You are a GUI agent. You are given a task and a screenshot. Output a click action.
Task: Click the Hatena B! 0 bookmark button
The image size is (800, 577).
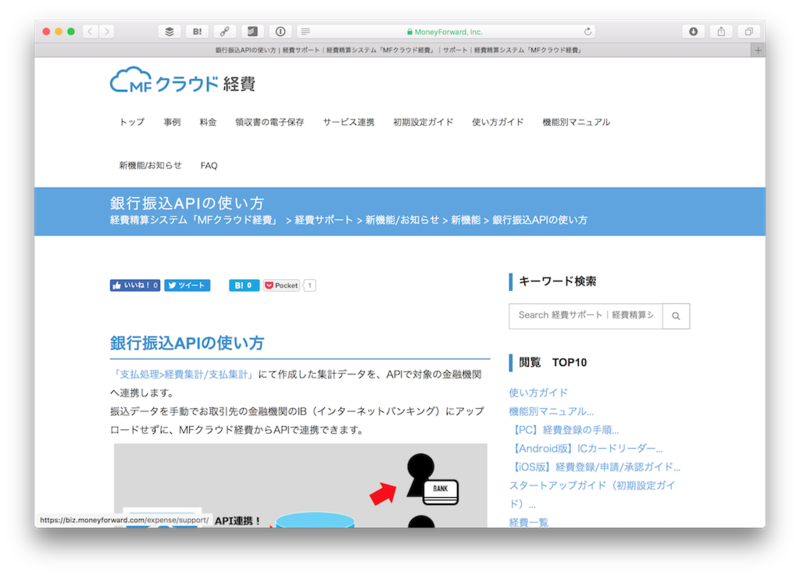[244, 285]
